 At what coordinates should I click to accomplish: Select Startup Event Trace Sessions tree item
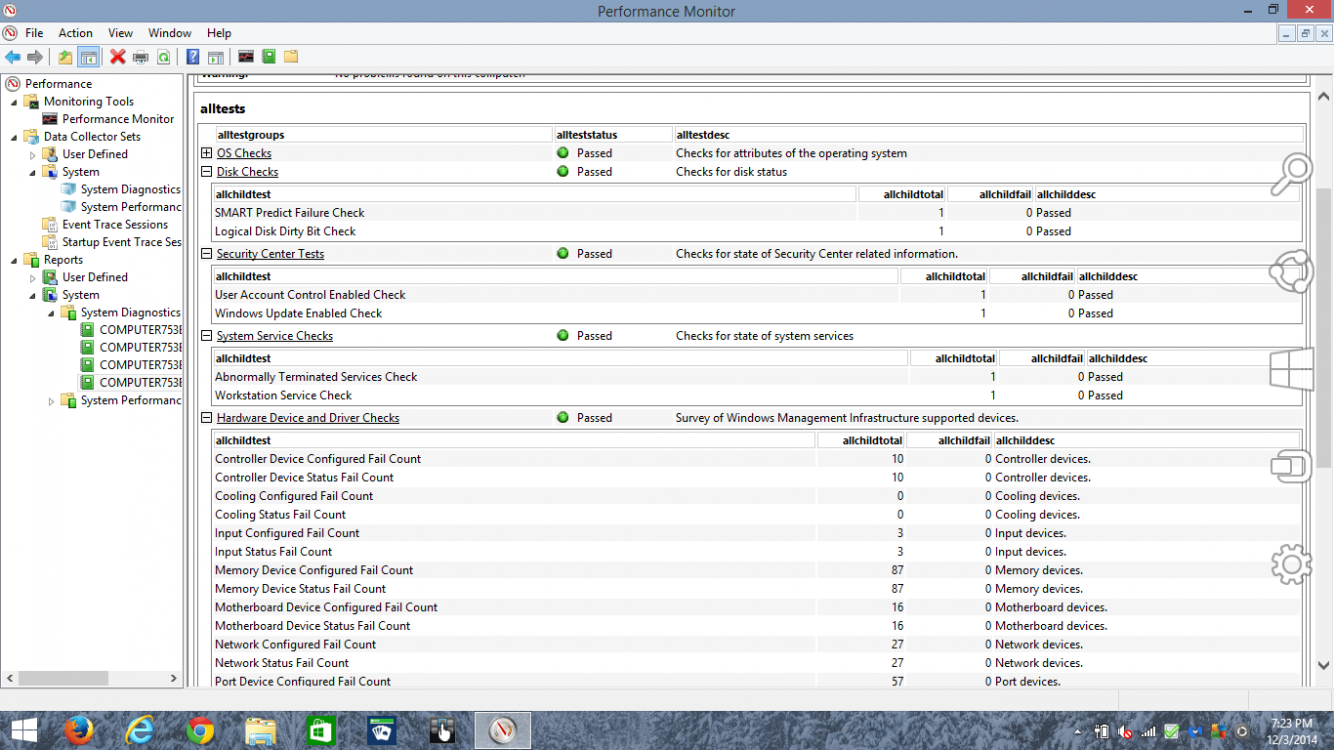122,242
